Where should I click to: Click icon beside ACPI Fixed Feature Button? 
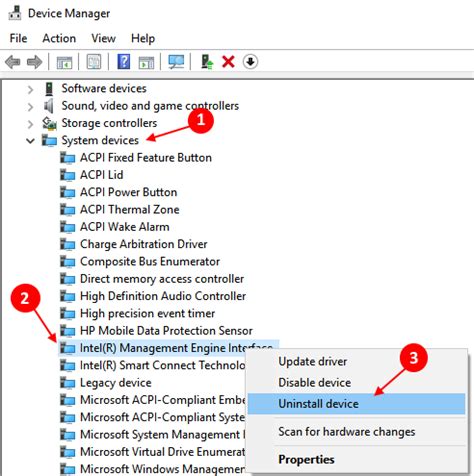coord(68,158)
